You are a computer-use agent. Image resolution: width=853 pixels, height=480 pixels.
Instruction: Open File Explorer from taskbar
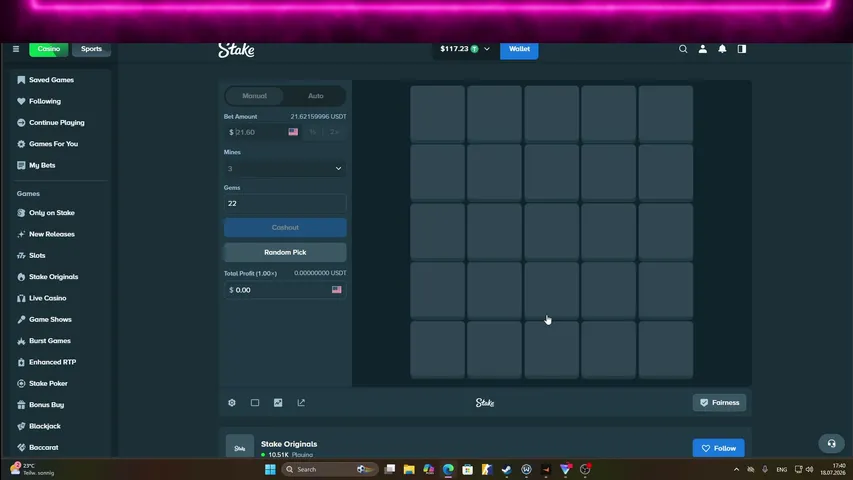[409, 469]
